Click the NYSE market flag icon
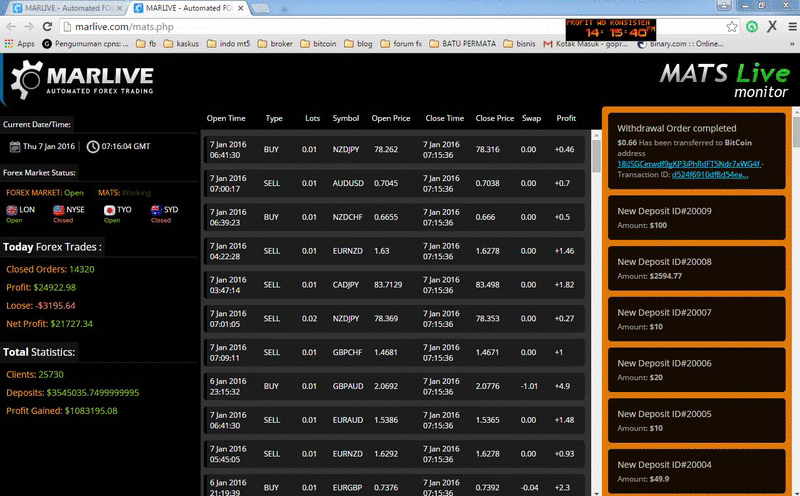 (59, 210)
